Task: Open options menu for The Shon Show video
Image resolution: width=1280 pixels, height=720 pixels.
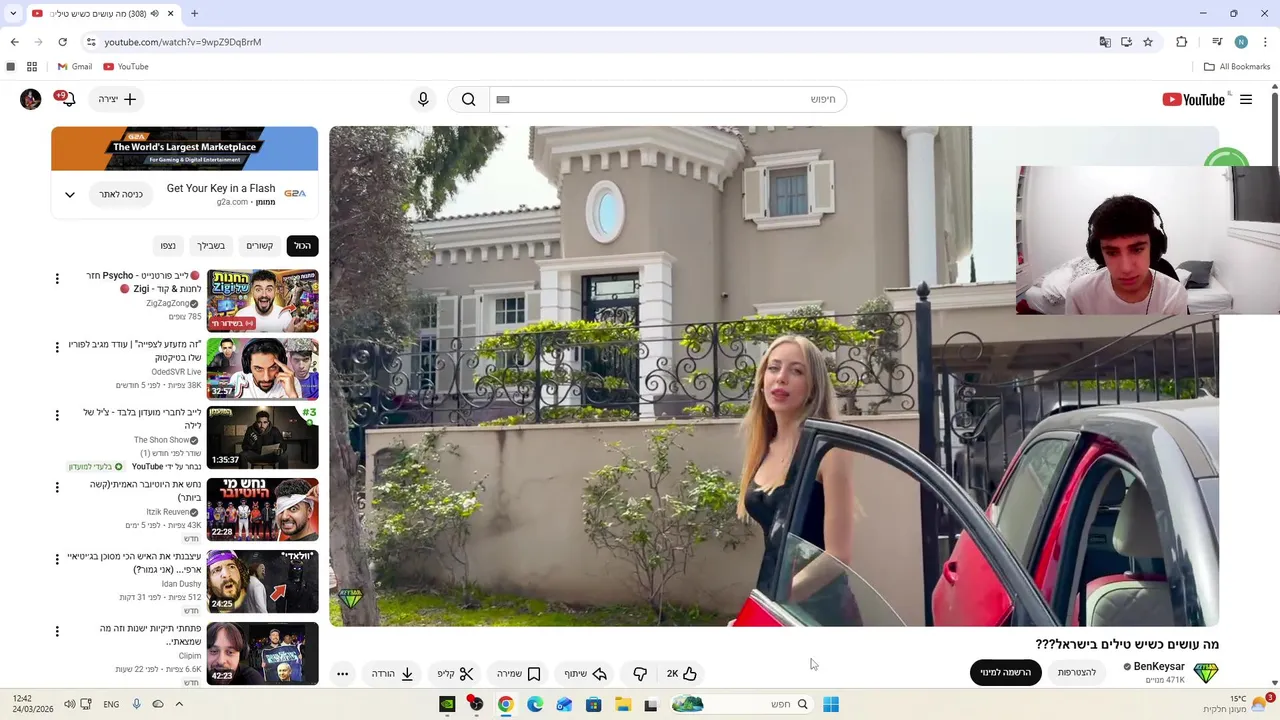Action: pos(57,415)
